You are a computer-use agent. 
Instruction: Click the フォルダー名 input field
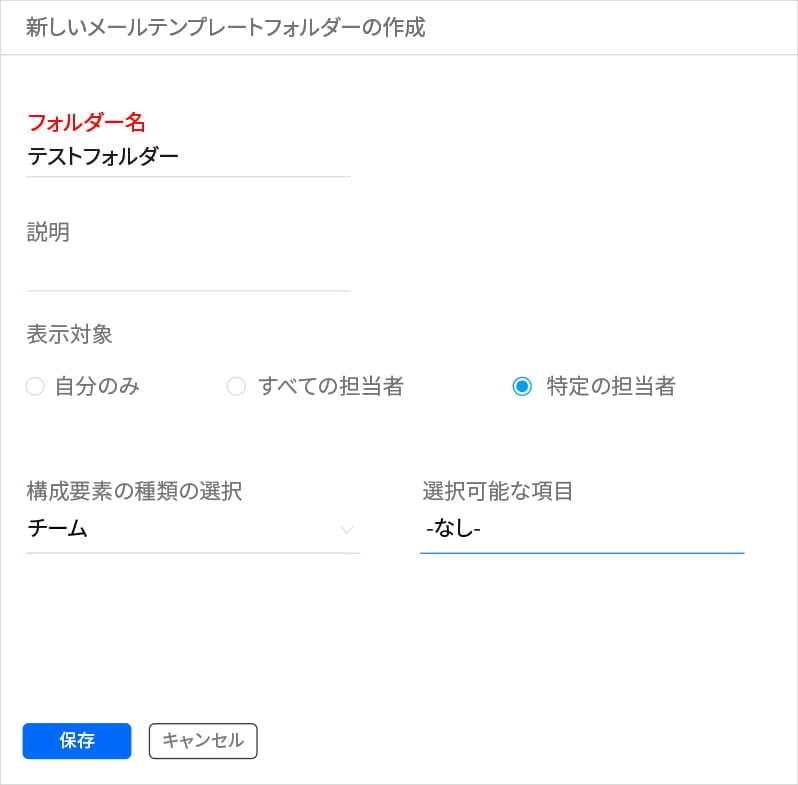[x=188, y=157]
